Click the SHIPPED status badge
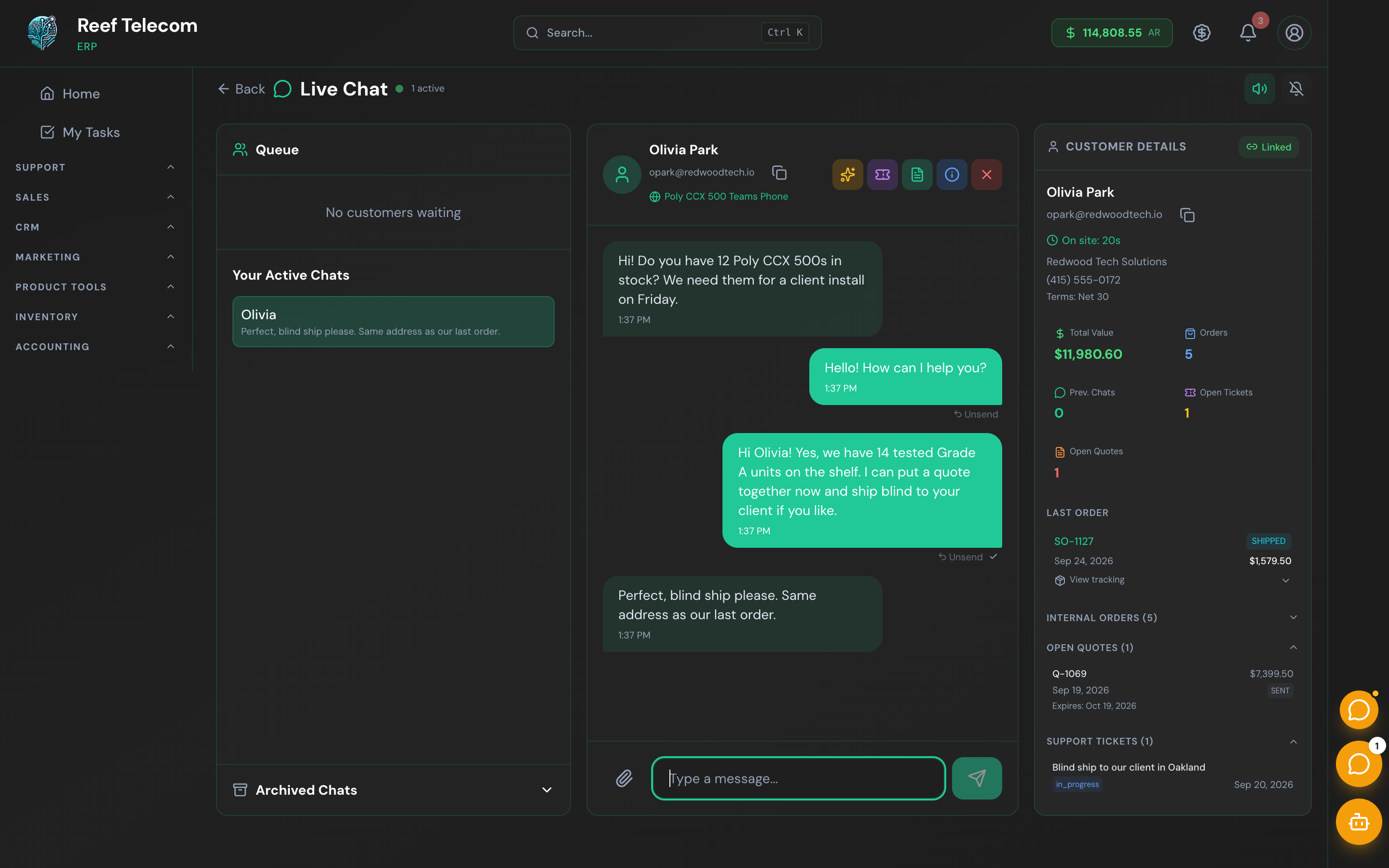The width and height of the screenshot is (1389, 868). [x=1268, y=542]
